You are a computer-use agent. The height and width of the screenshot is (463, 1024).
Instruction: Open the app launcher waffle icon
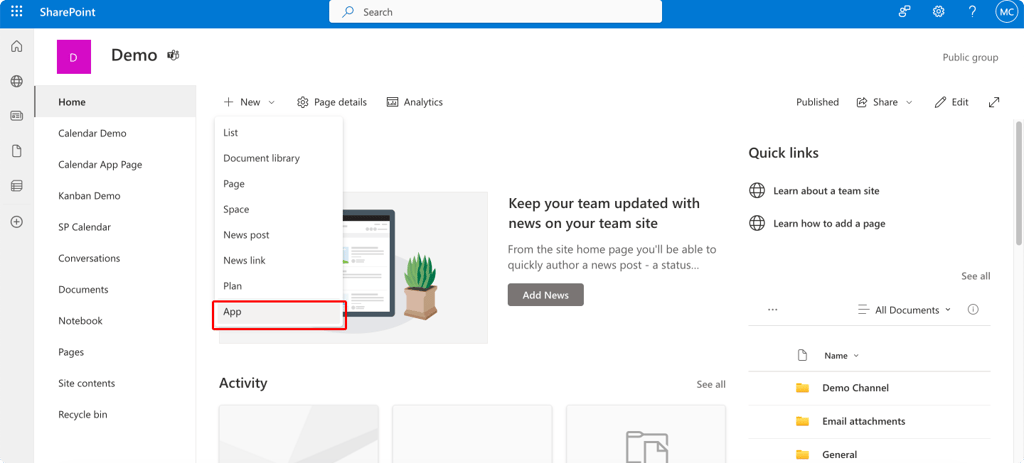17,12
